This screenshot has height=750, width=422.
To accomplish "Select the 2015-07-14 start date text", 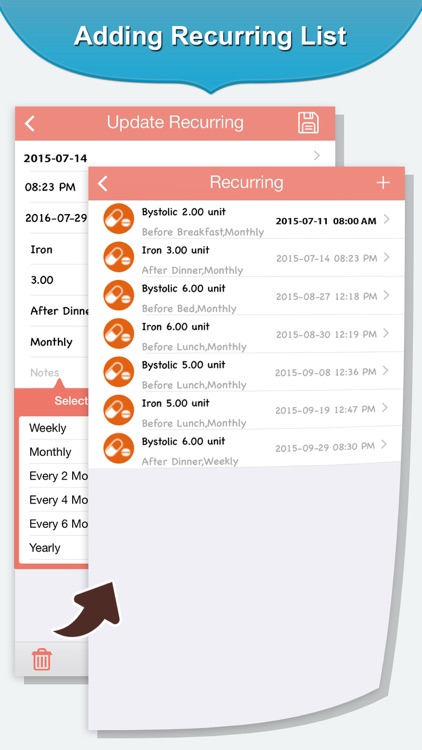I will pos(56,158).
